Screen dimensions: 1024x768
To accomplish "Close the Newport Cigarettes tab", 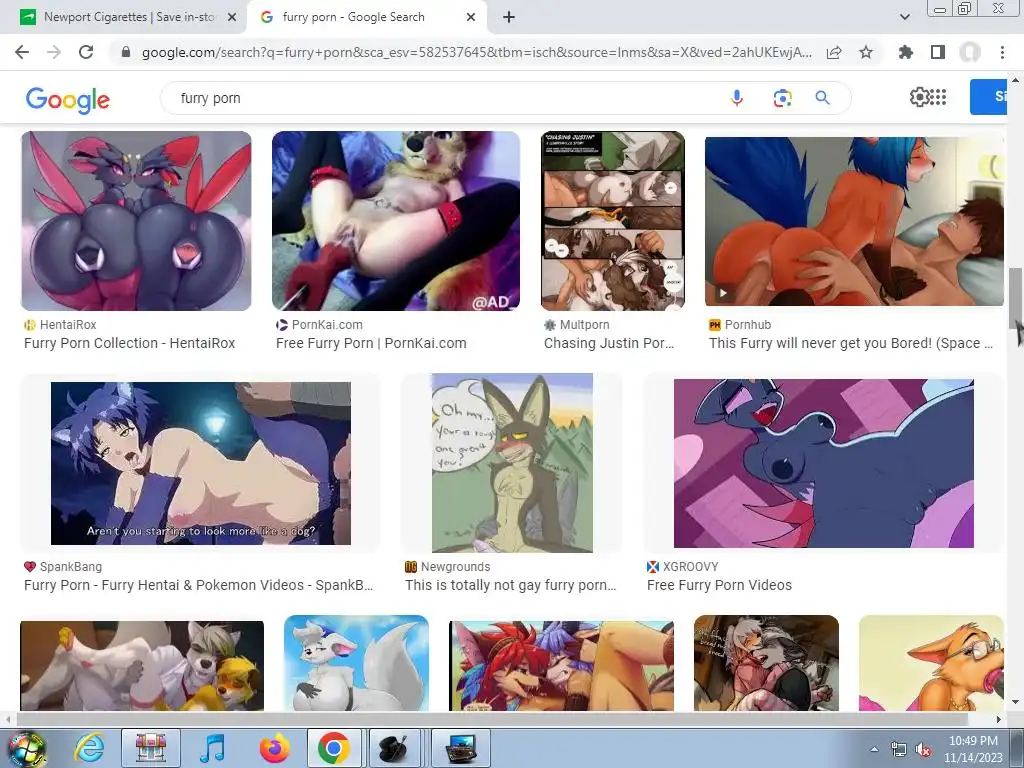I will pyautogui.click(x=232, y=18).
